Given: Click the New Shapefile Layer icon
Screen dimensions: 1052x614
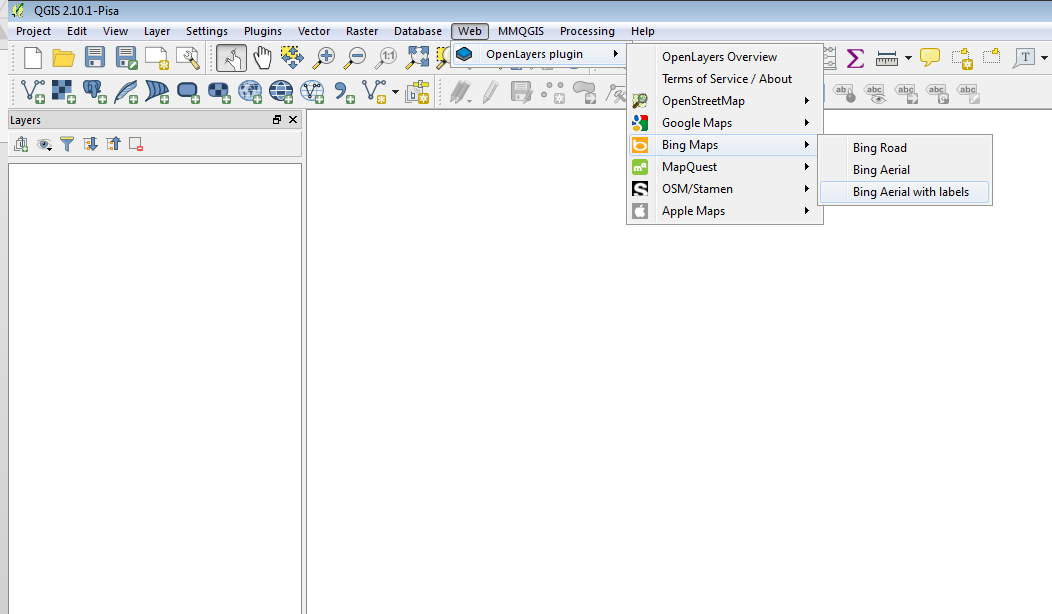Looking at the screenshot, I should 374,91.
